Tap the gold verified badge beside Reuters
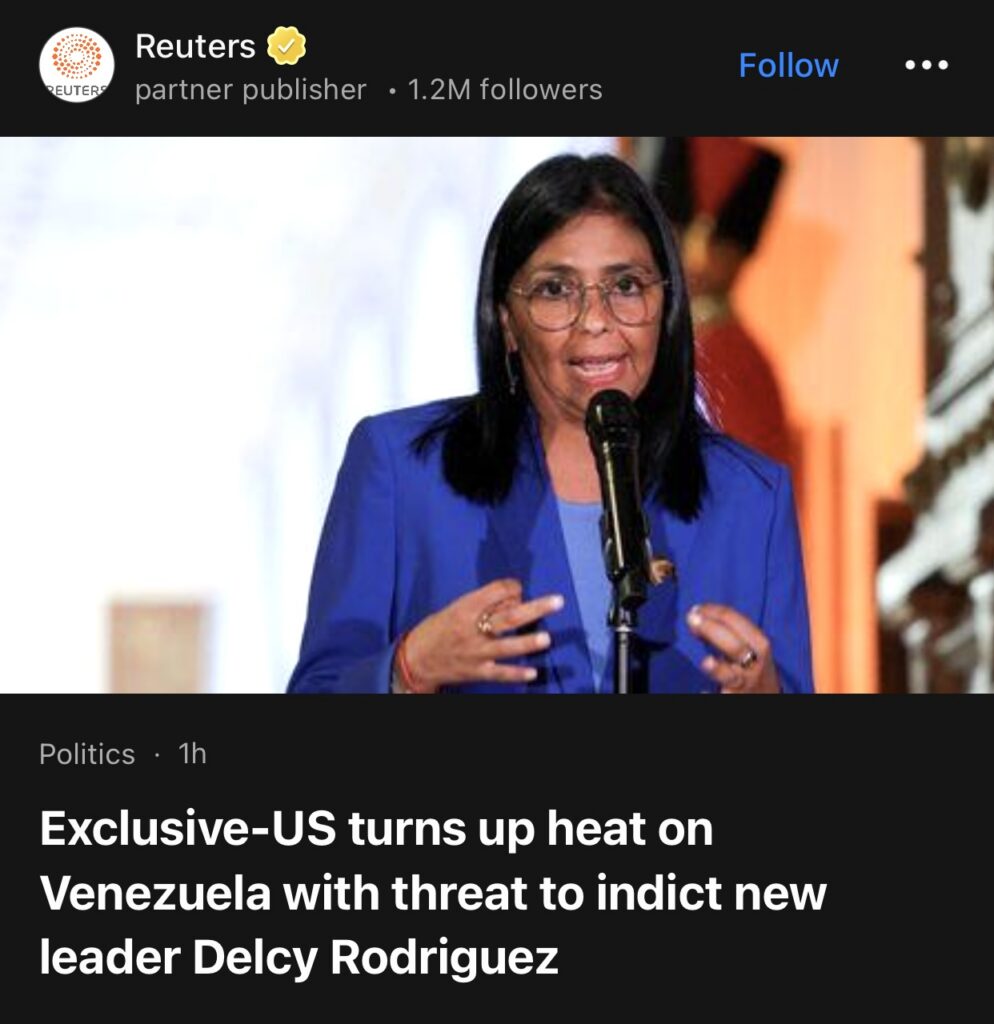The image size is (994, 1024). (x=286, y=46)
